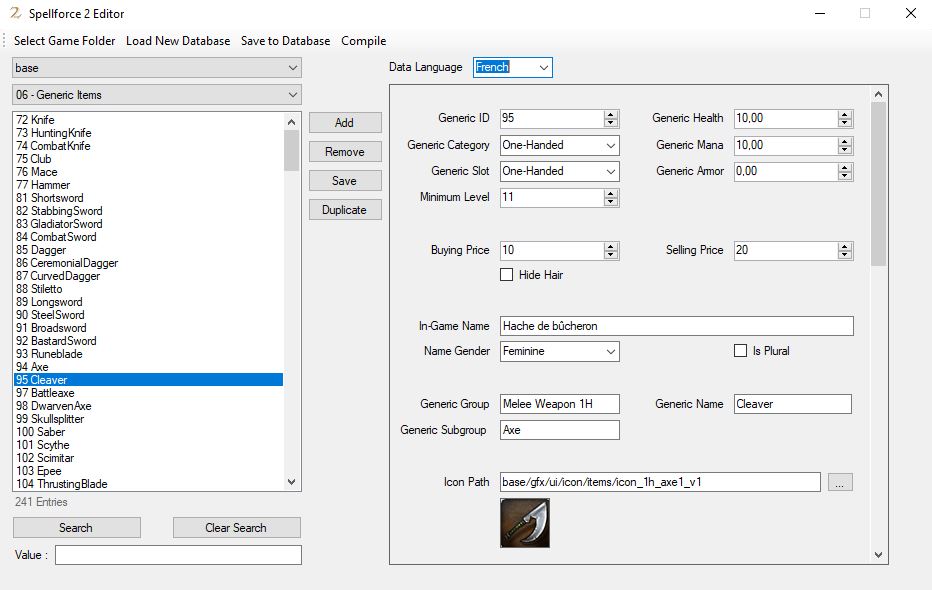Click the details panel scroll down arrow
932x590 pixels.
(879, 555)
